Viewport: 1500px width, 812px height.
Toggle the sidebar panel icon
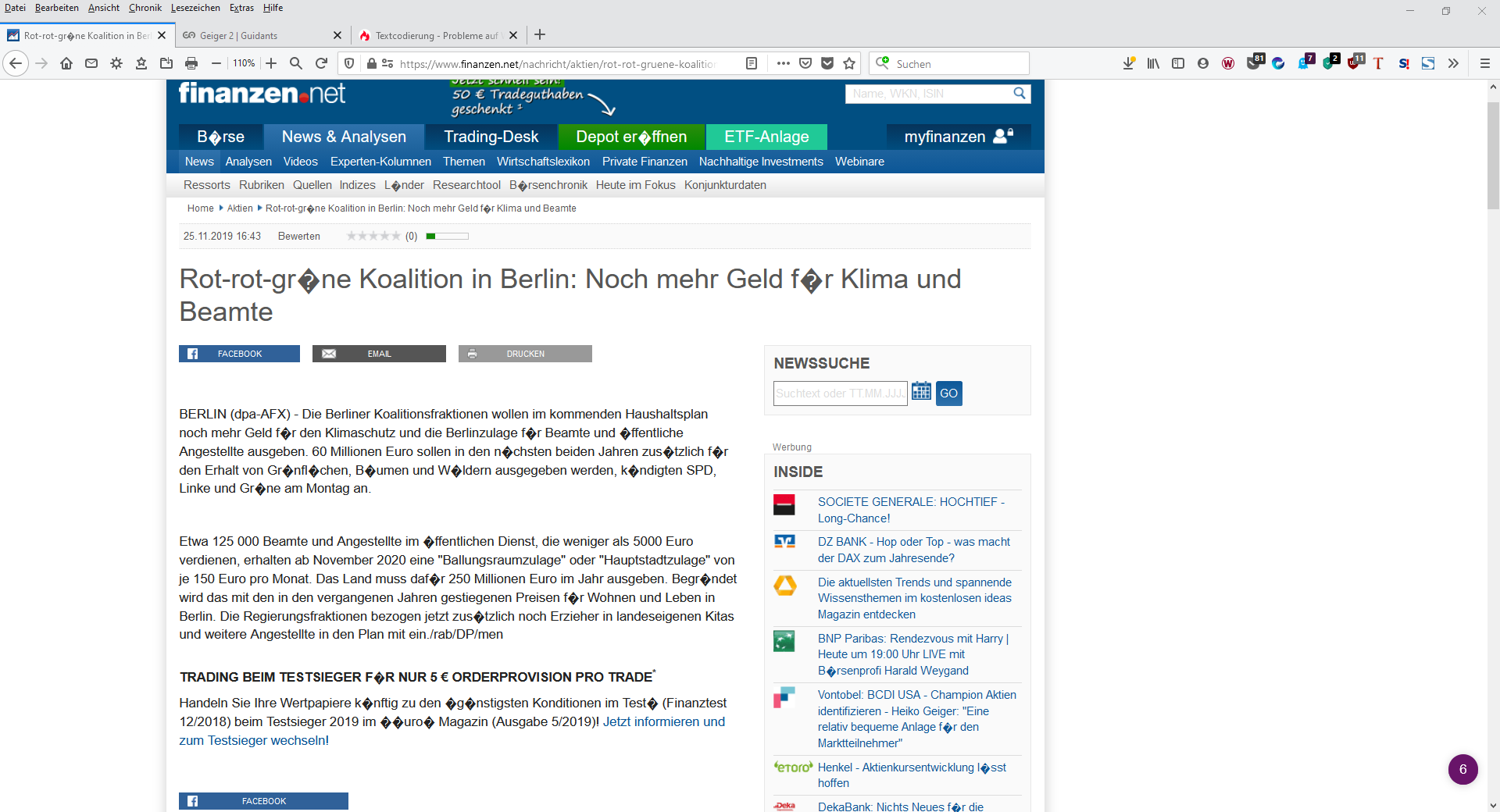[x=1178, y=63]
